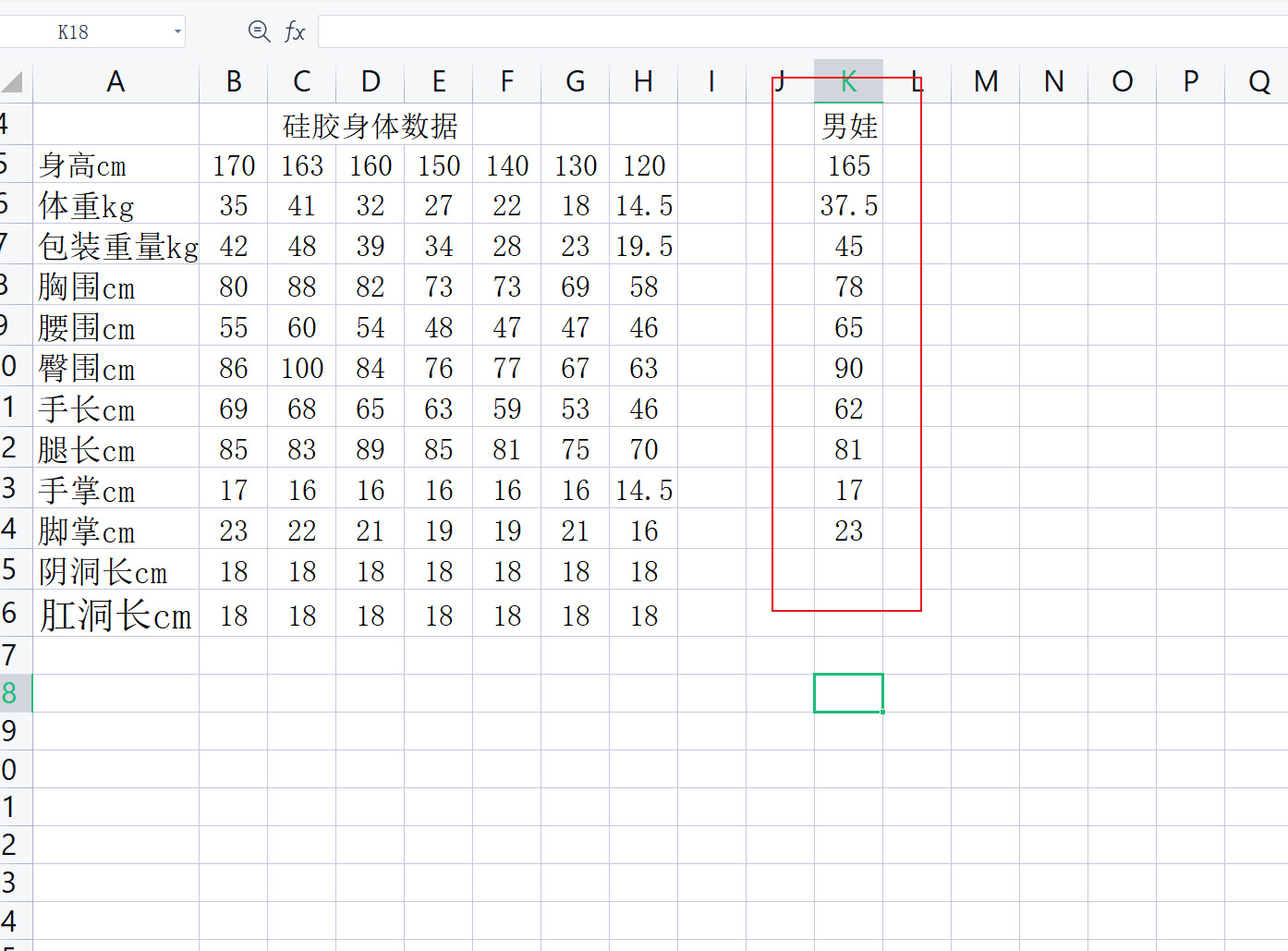Select the cell with value 100
1288x951 pixels.
tap(302, 368)
